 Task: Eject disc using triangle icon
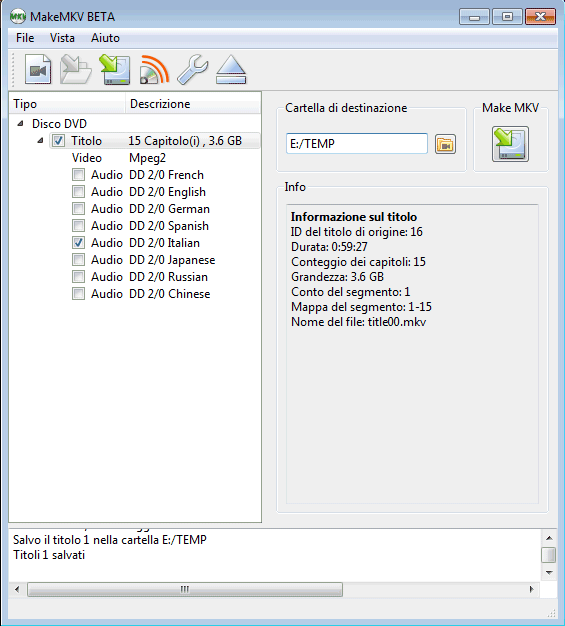point(231,70)
